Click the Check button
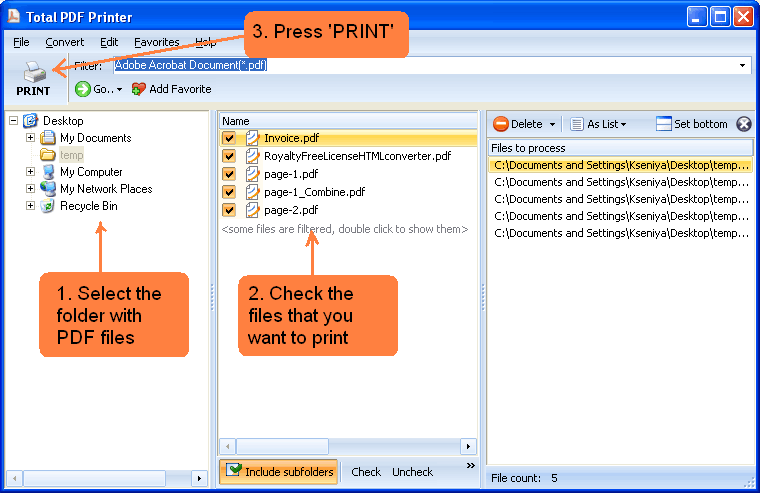This screenshot has width=760, height=493. [366, 472]
